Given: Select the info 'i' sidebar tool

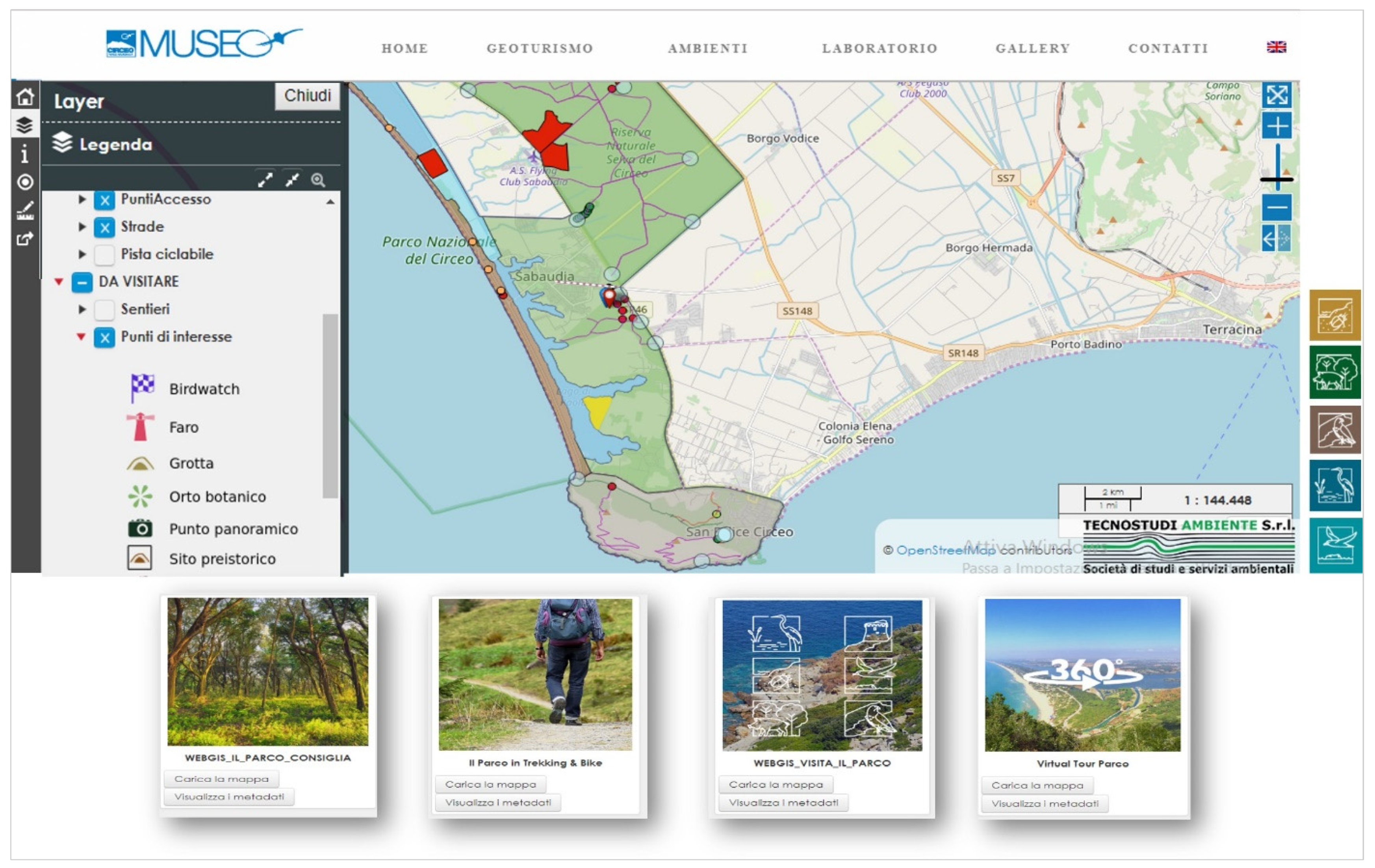Looking at the screenshot, I should point(24,154).
